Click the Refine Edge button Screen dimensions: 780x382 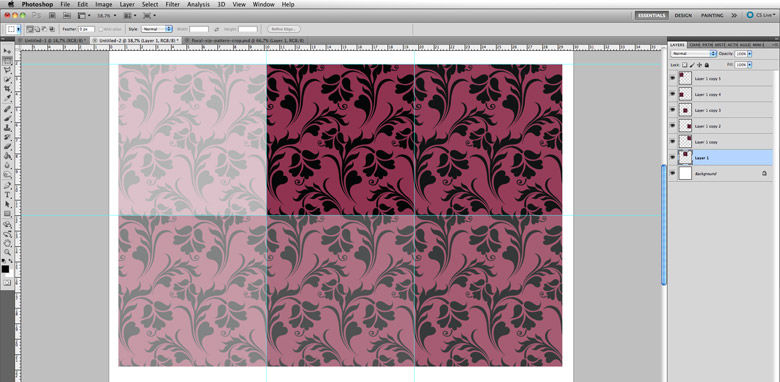(284, 29)
